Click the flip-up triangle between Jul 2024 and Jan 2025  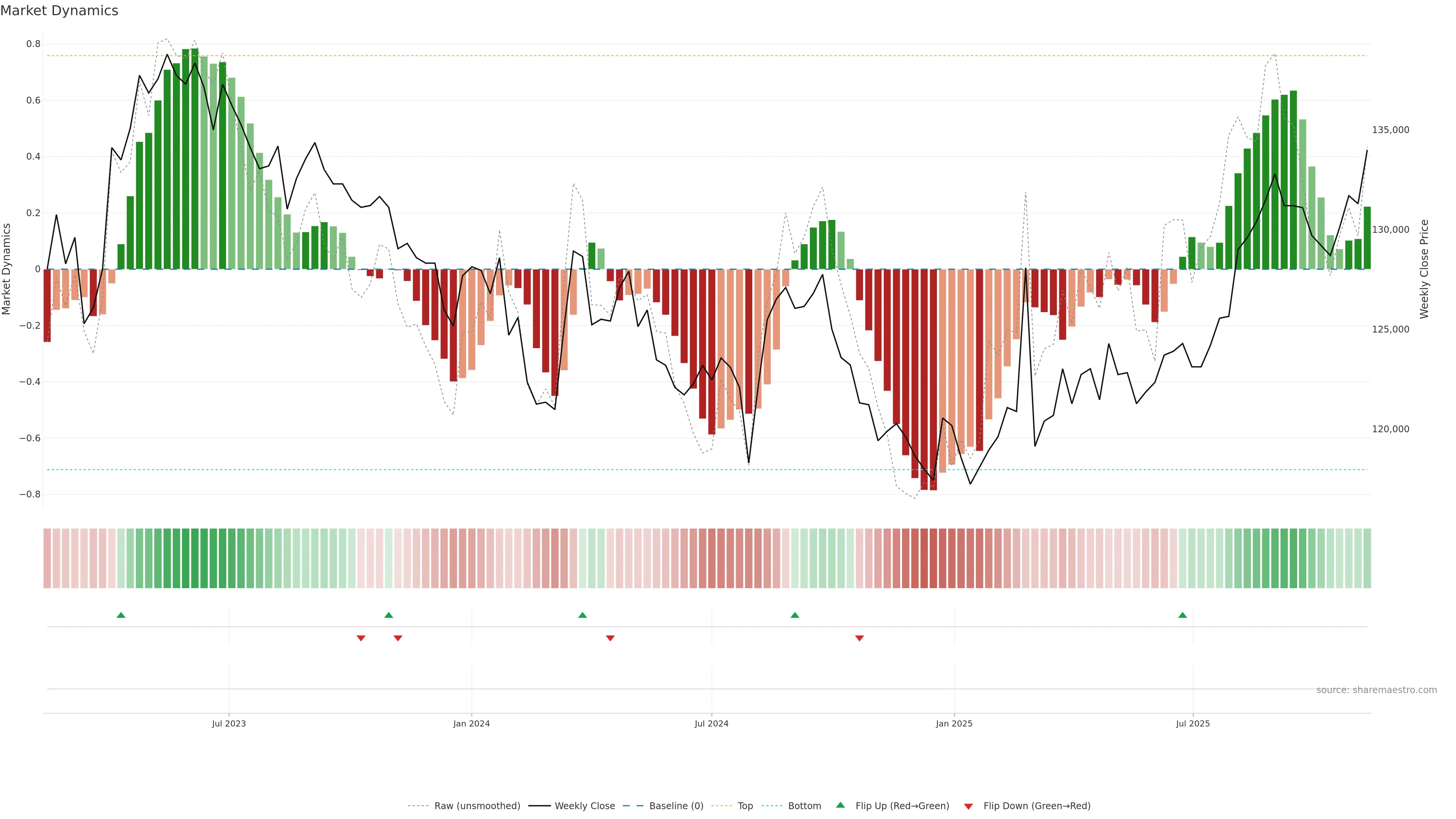click(x=795, y=615)
